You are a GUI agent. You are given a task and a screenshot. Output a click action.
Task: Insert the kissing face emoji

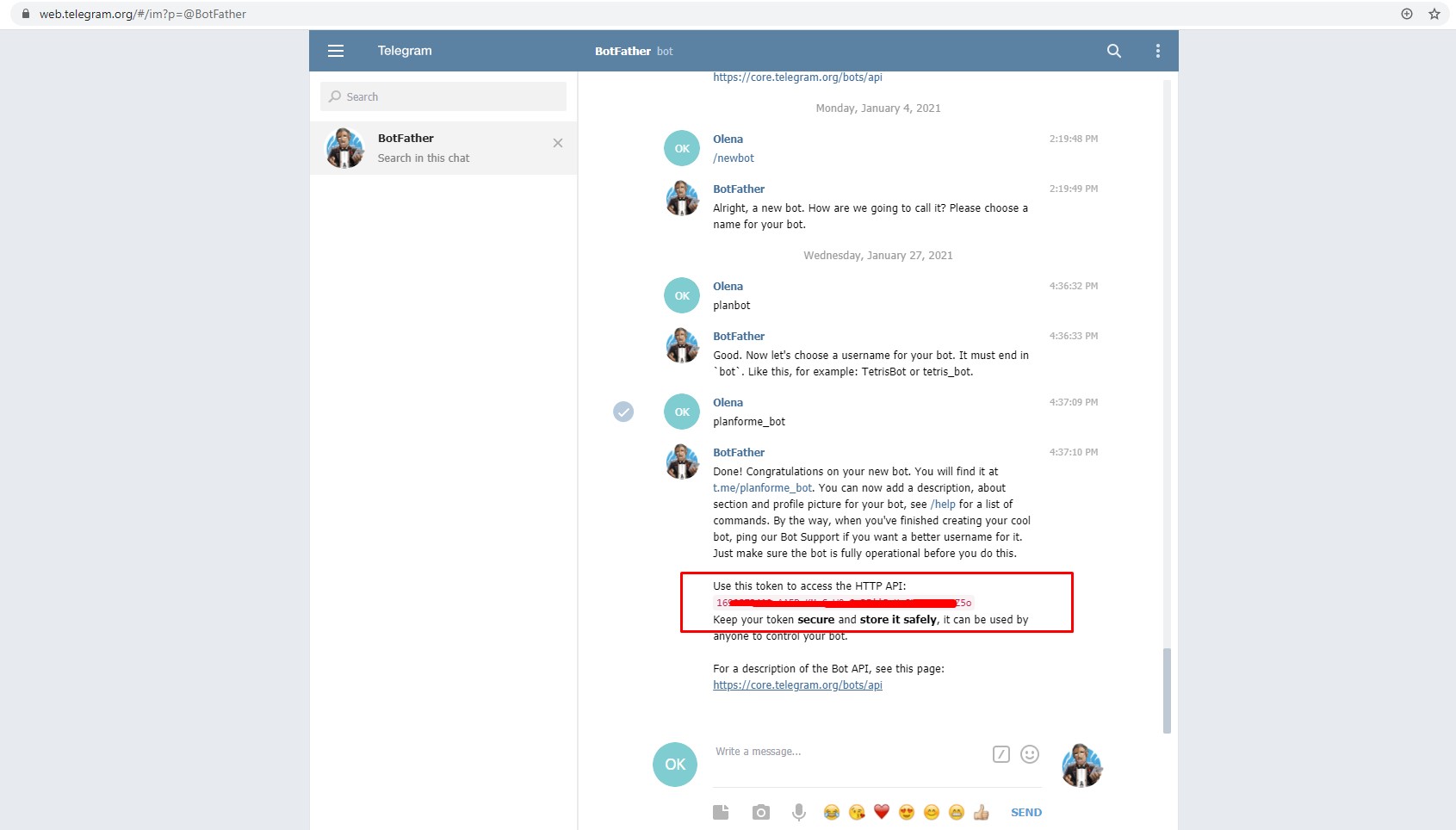point(856,812)
